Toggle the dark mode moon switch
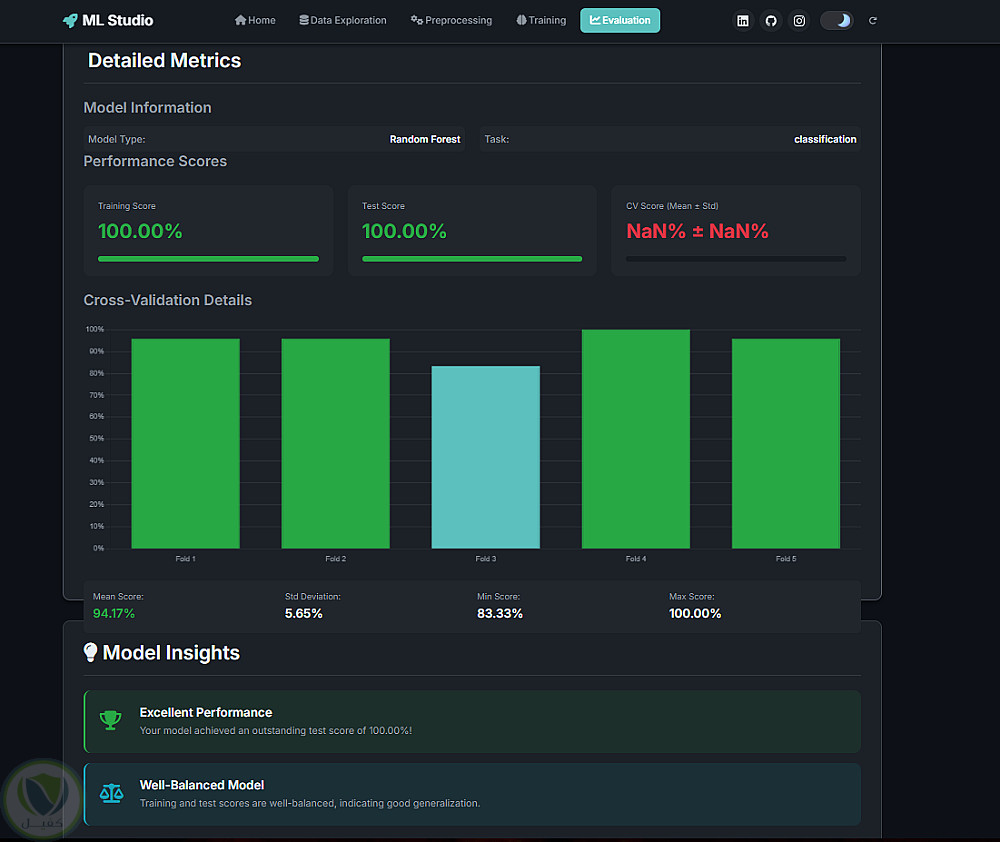The width and height of the screenshot is (1000, 842). 836,20
